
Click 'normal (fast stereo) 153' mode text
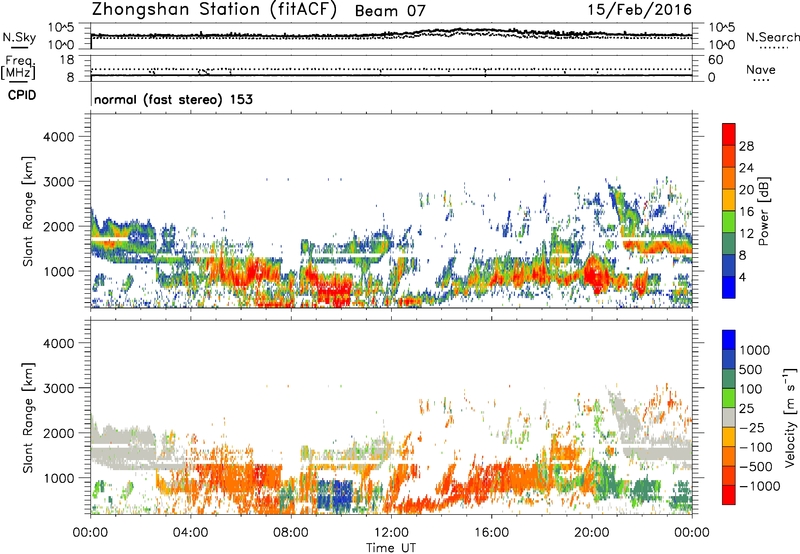[x=173, y=99]
